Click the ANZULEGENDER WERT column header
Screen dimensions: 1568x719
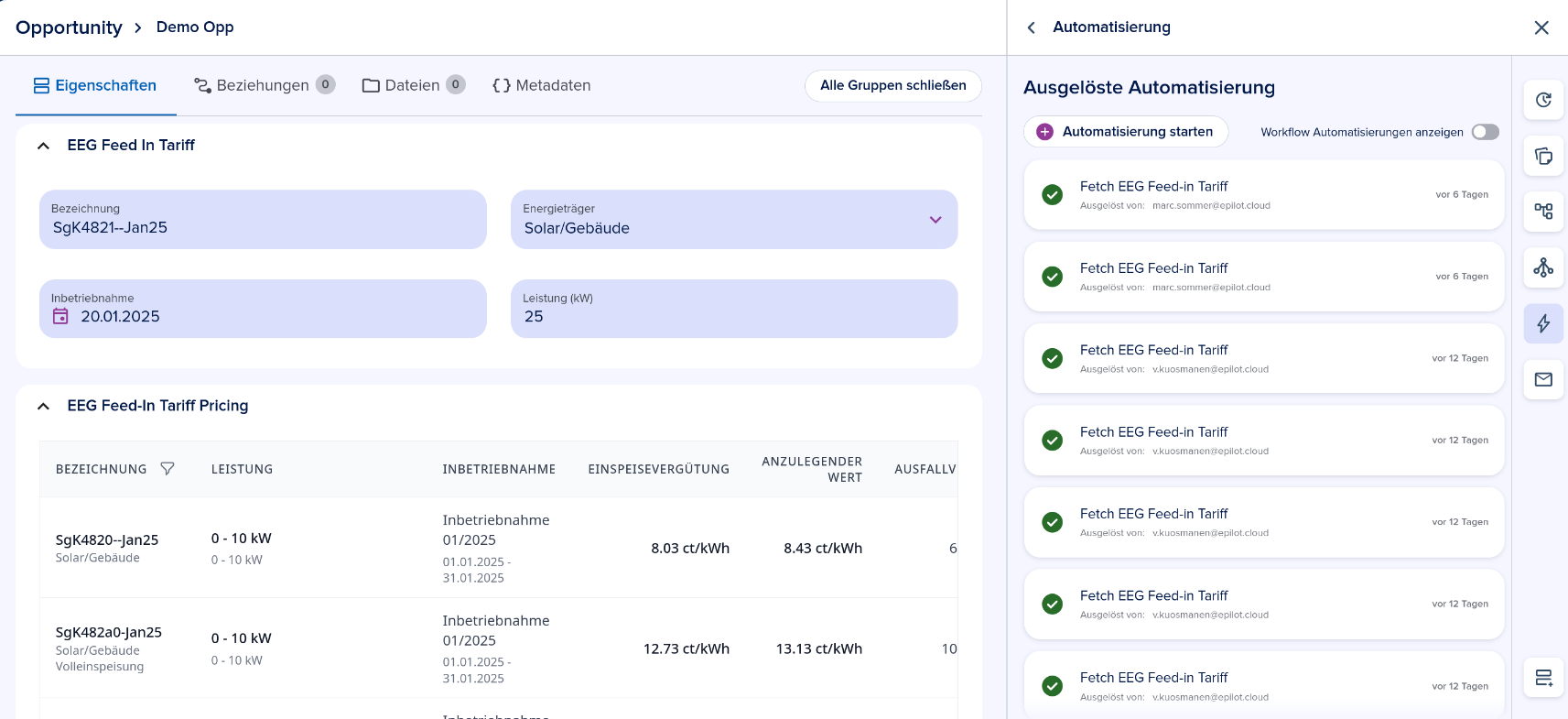click(x=812, y=469)
